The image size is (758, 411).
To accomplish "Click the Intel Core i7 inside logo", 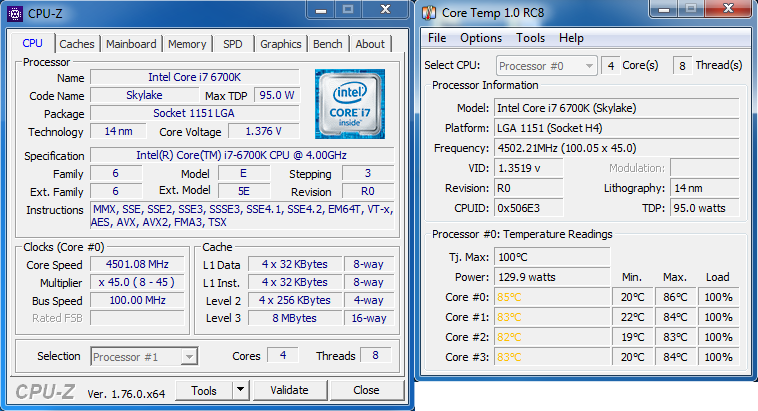I will [x=350, y=103].
